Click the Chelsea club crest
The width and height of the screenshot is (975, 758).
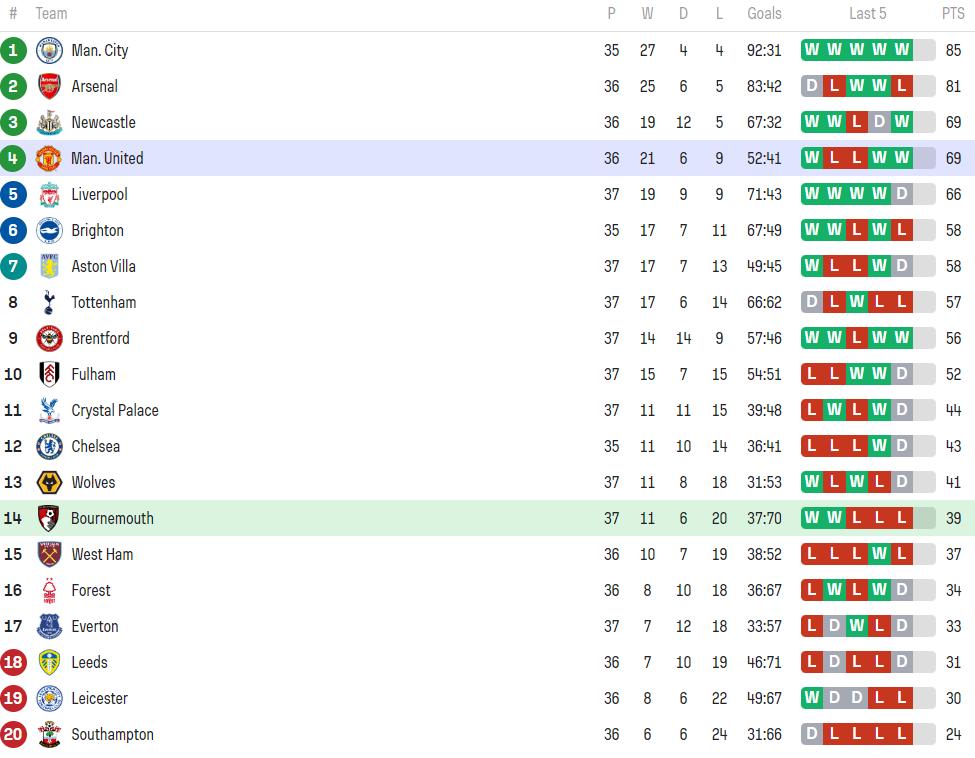click(49, 446)
